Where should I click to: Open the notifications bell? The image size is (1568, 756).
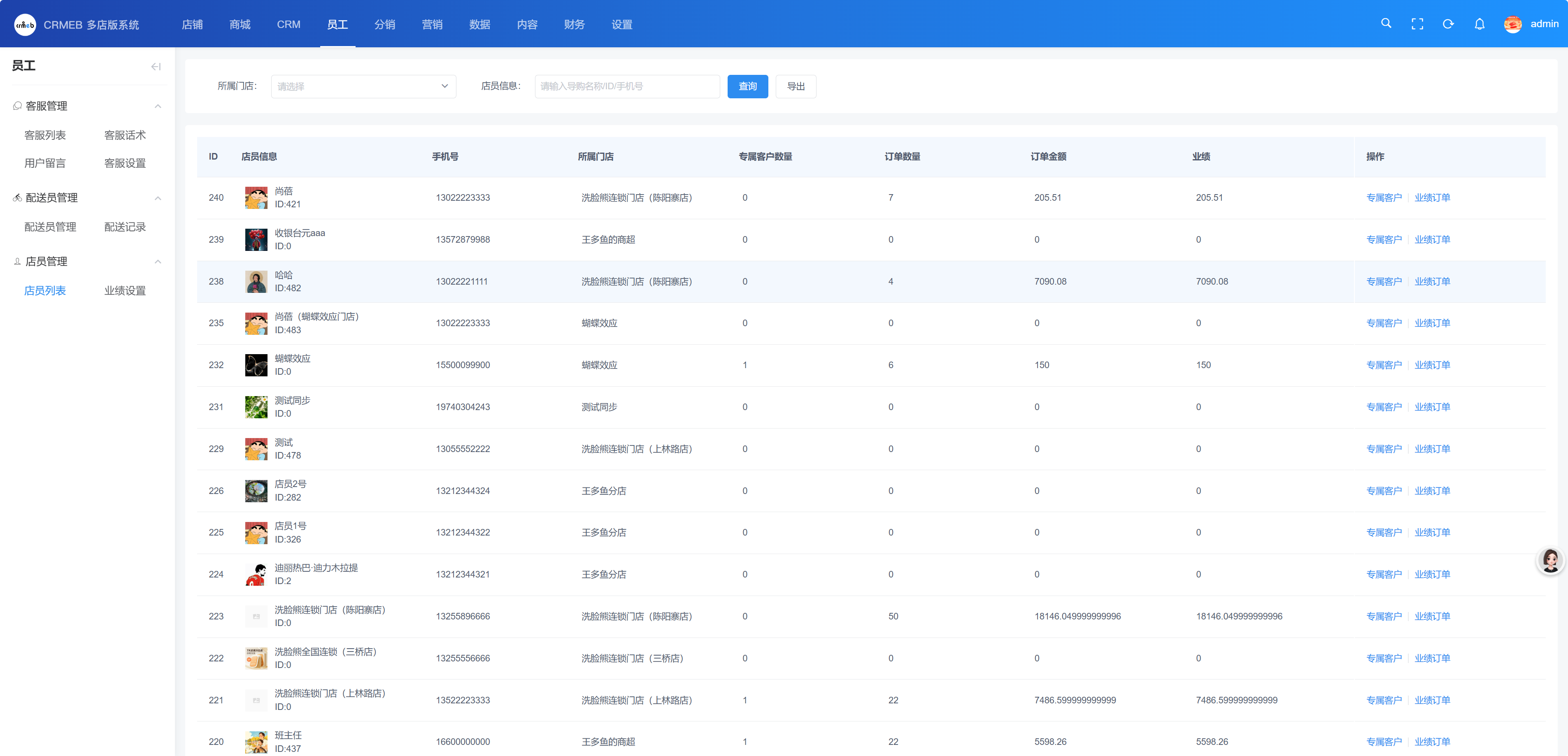[x=1479, y=24]
